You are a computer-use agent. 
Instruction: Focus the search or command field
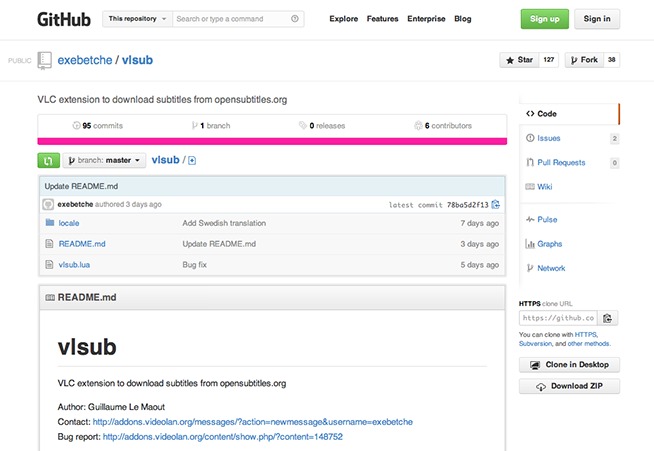coord(230,19)
